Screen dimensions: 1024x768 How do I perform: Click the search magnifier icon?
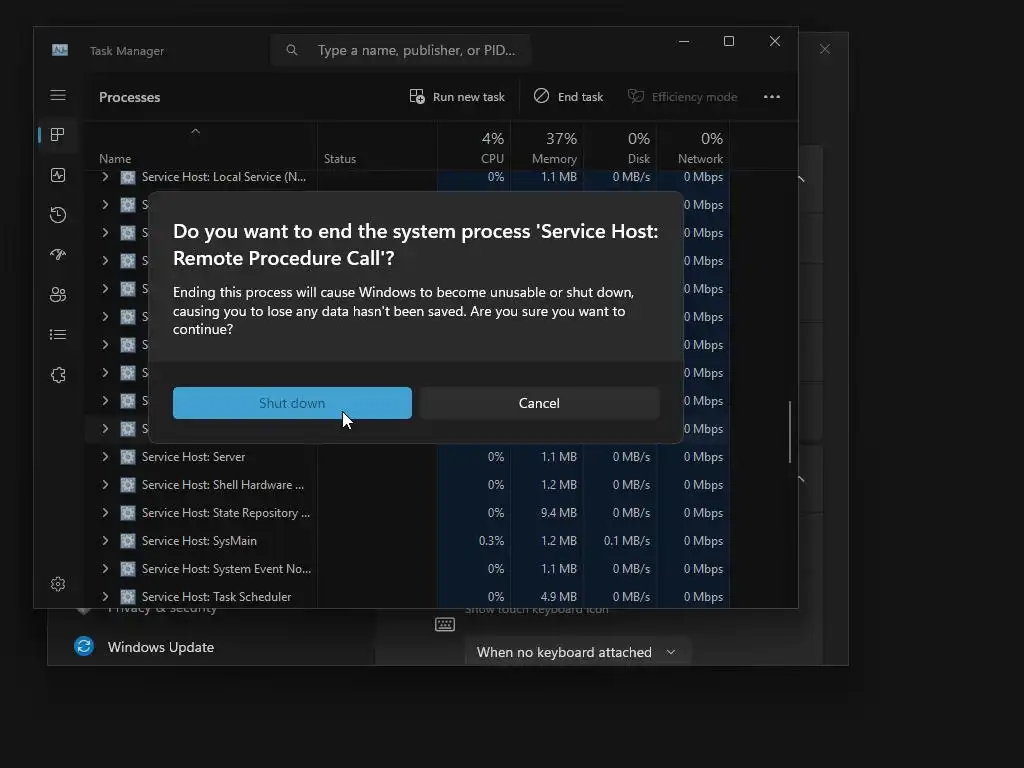292,50
